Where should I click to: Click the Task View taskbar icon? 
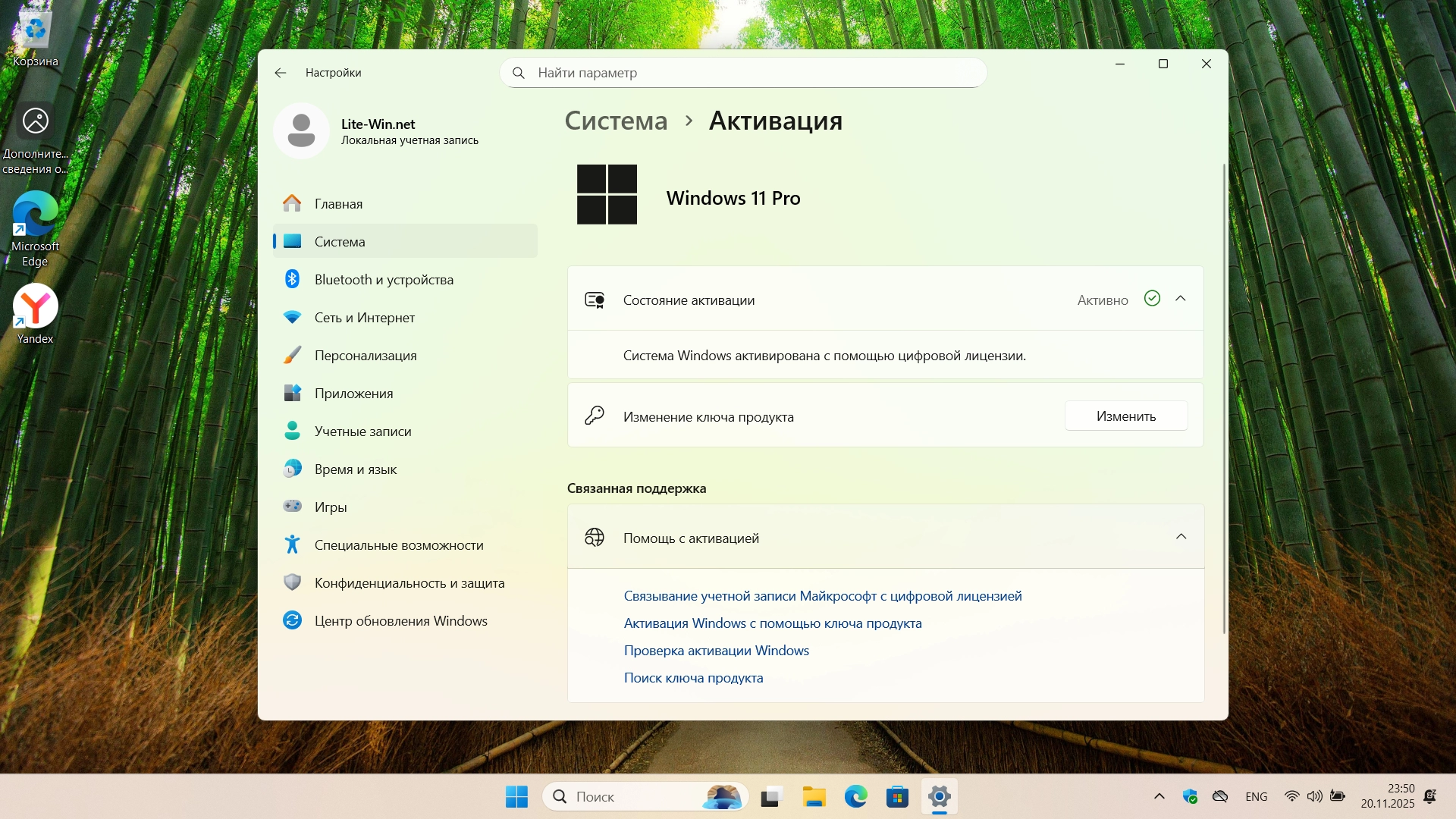pyautogui.click(x=770, y=797)
